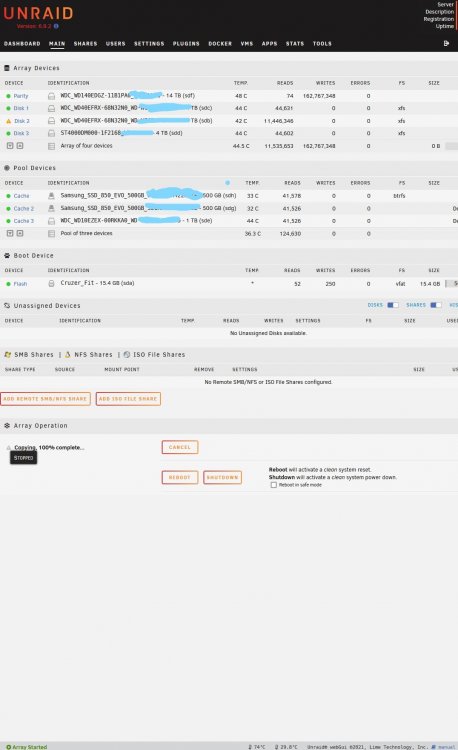This screenshot has height=750, width=458.
Task: Click the REBOOT button
Action: 180,477
